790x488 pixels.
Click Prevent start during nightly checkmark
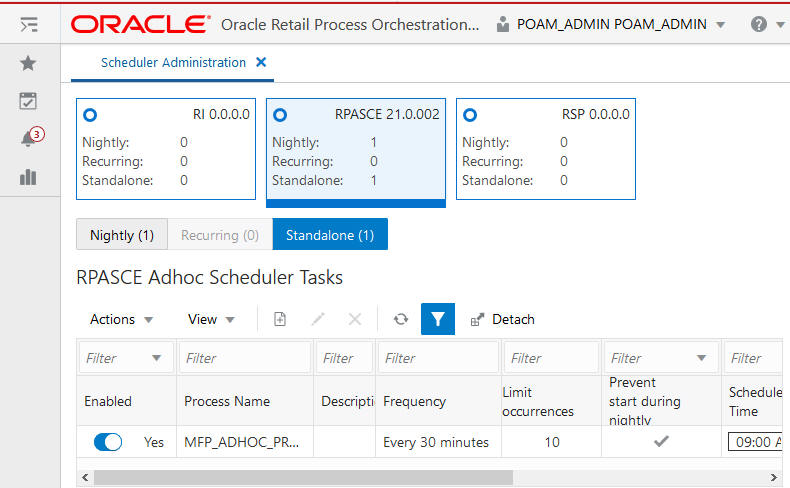point(661,442)
